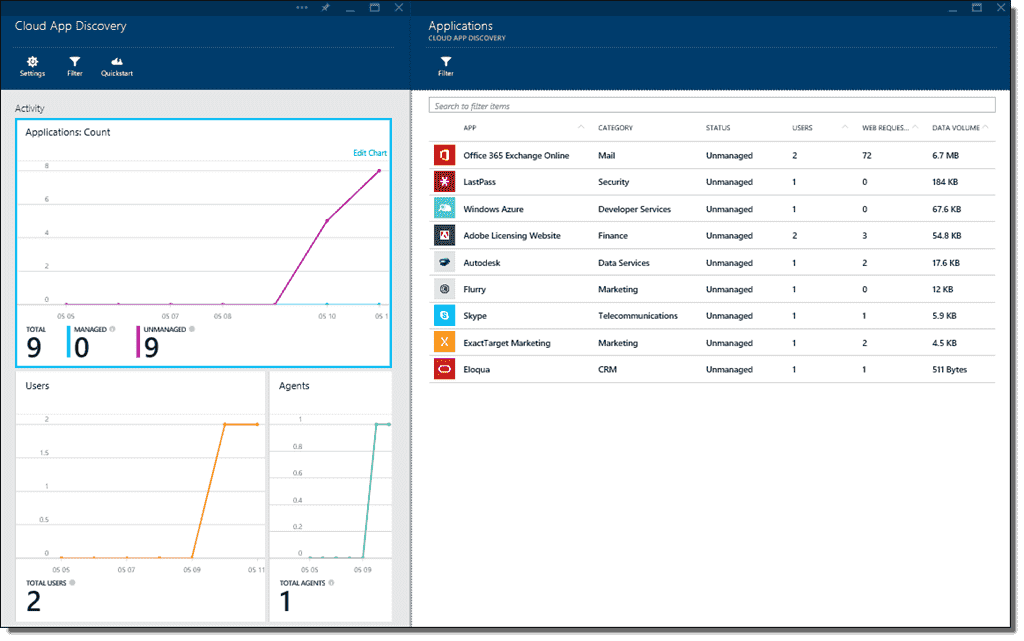Click the Autodesk app icon
The width and height of the screenshot is (1024, 641).
444,262
